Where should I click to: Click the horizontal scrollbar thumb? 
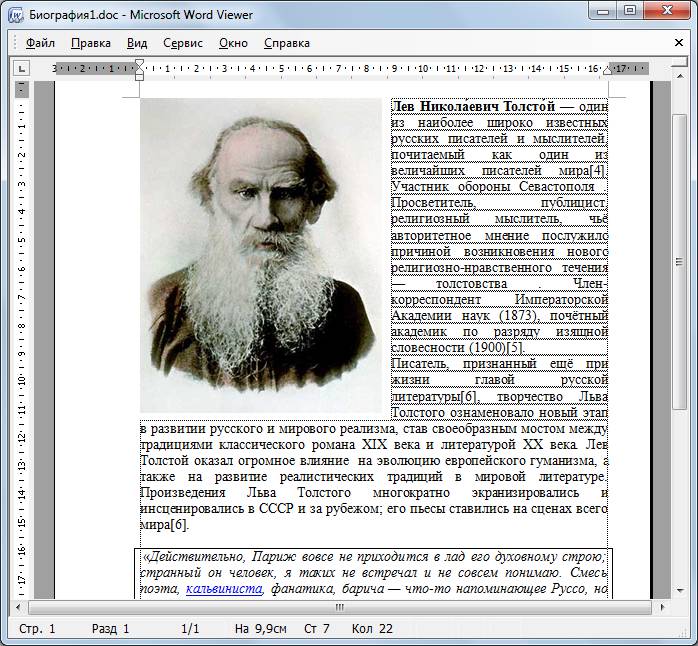tap(340, 607)
